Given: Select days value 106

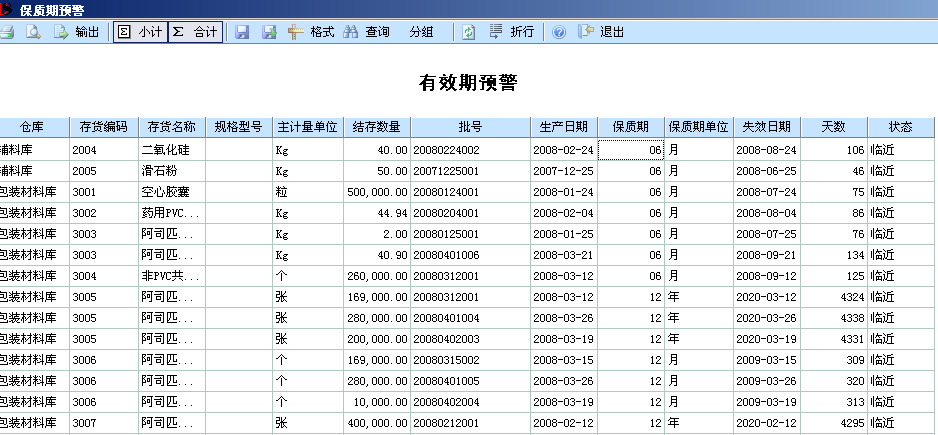Looking at the screenshot, I should [835, 150].
